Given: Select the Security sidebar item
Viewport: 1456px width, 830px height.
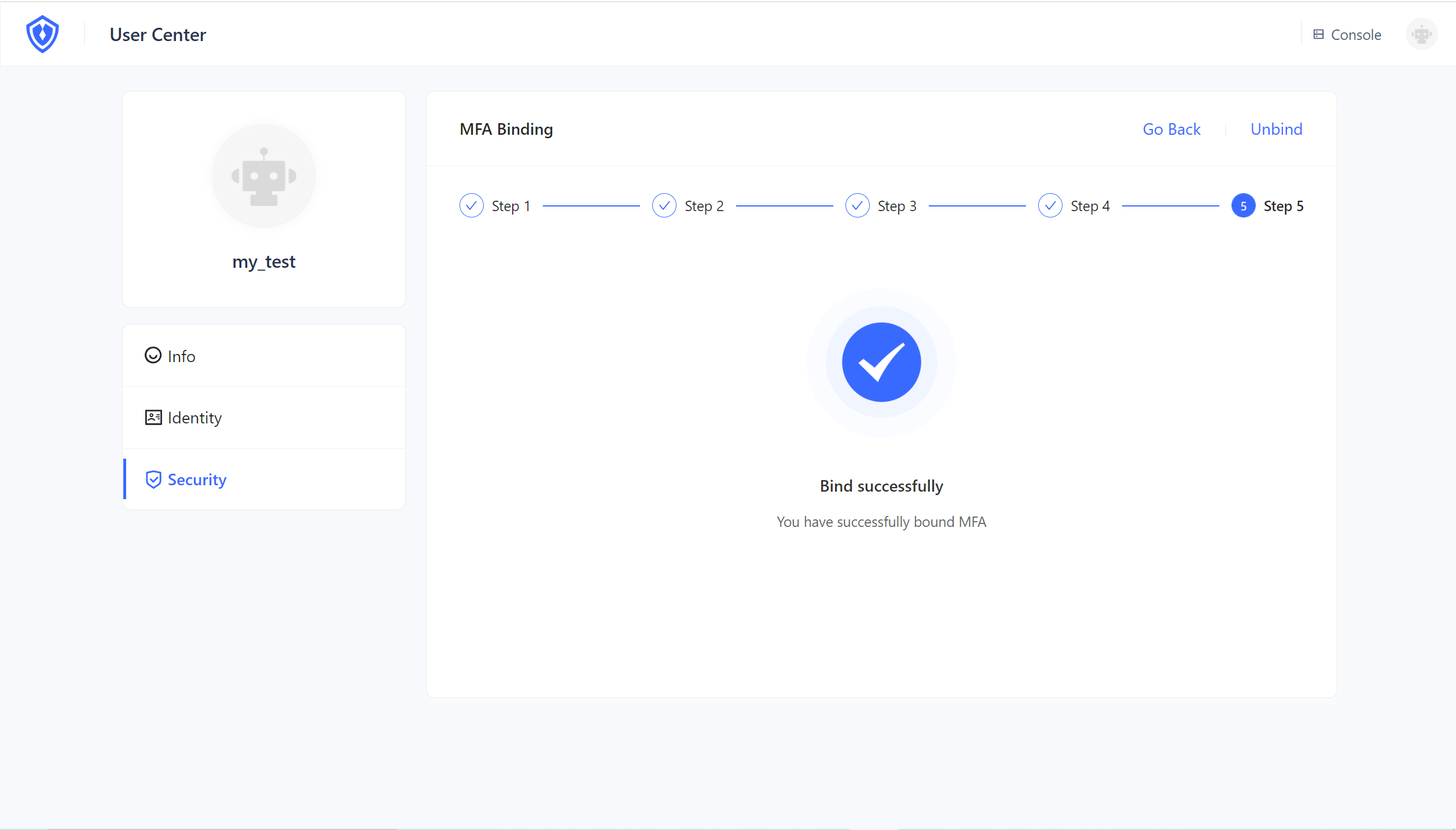Looking at the screenshot, I should coord(197,479).
